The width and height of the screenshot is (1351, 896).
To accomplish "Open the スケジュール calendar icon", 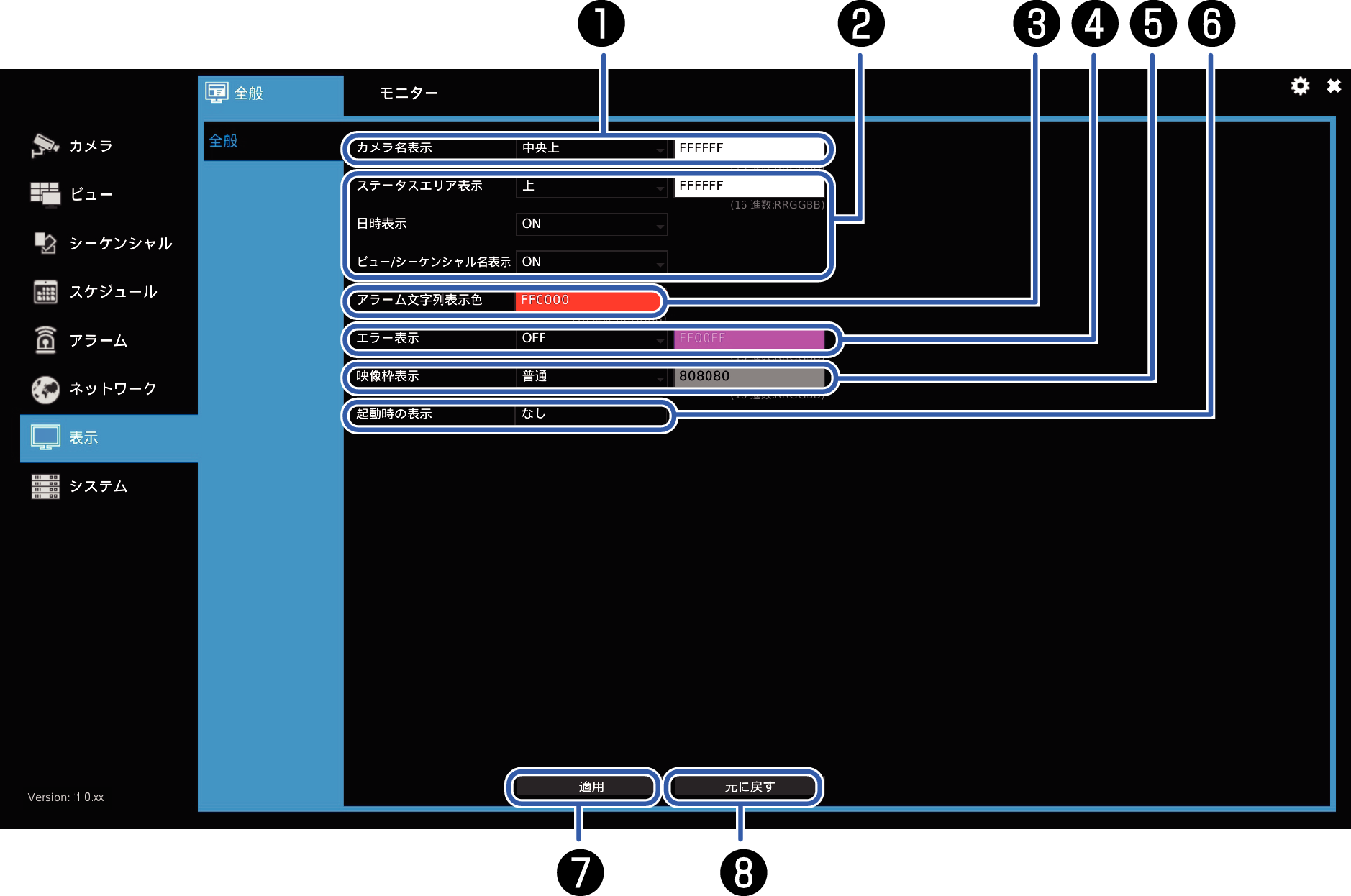I will 45,292.
